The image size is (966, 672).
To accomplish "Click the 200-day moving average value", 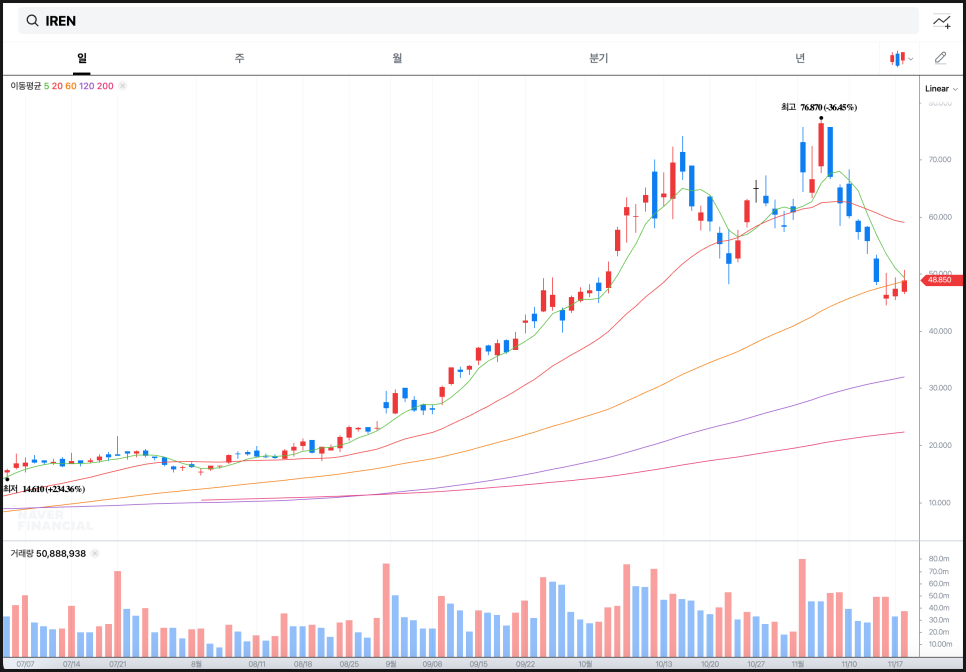I will (105, 86).
